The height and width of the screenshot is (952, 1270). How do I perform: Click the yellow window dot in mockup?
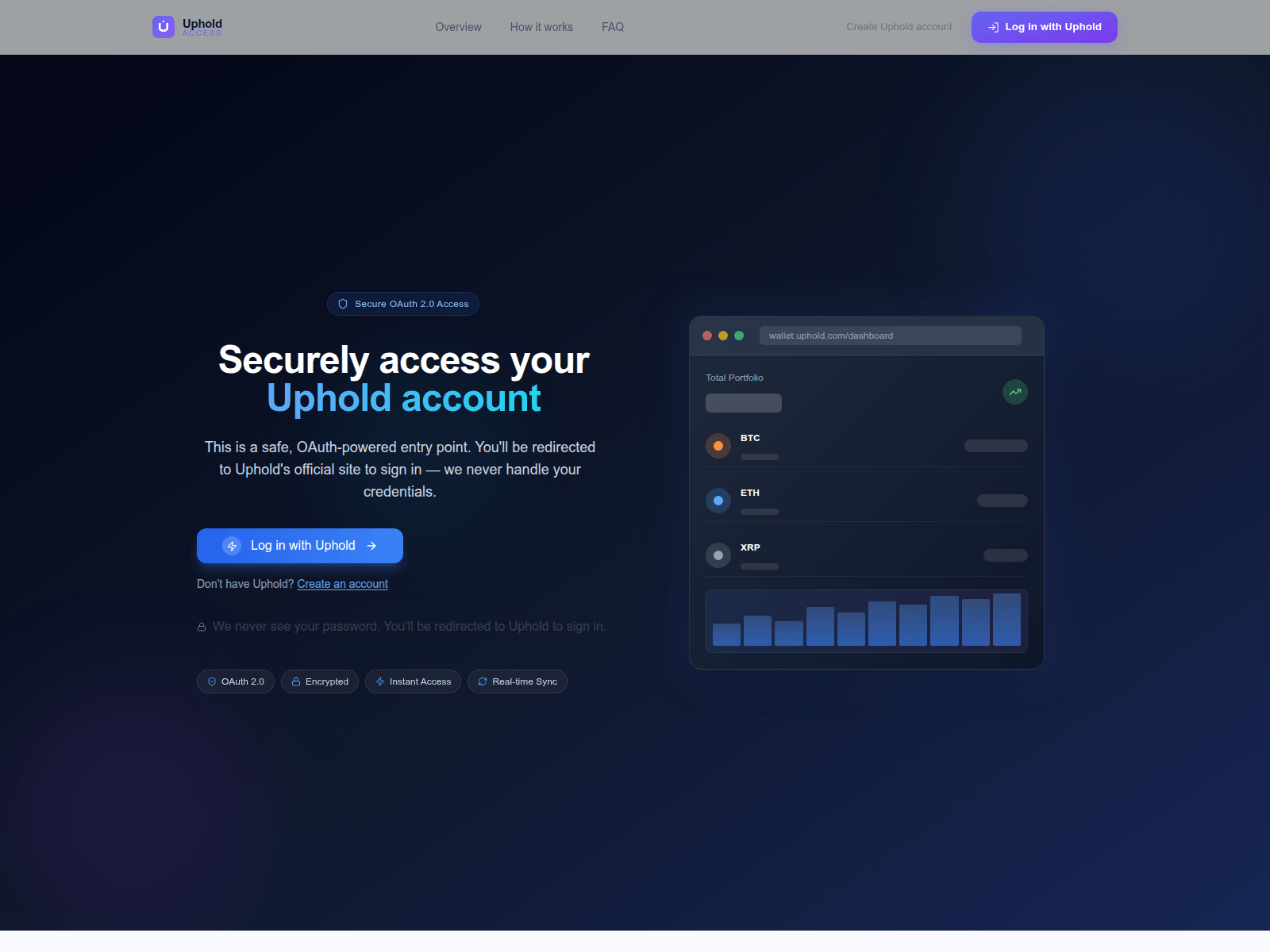coord(723,336)
